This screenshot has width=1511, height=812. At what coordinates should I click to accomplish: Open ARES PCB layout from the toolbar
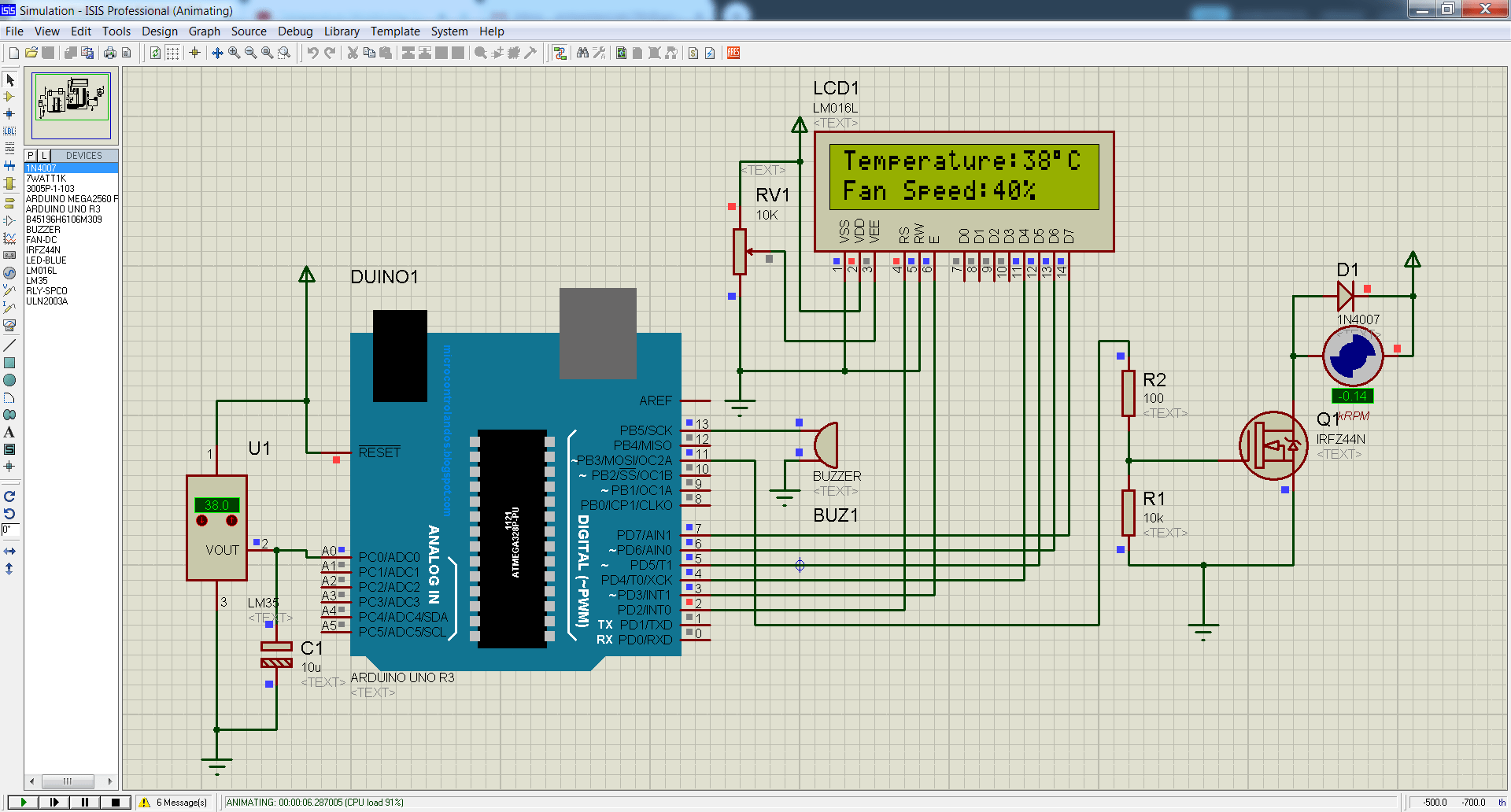(733, 53)
